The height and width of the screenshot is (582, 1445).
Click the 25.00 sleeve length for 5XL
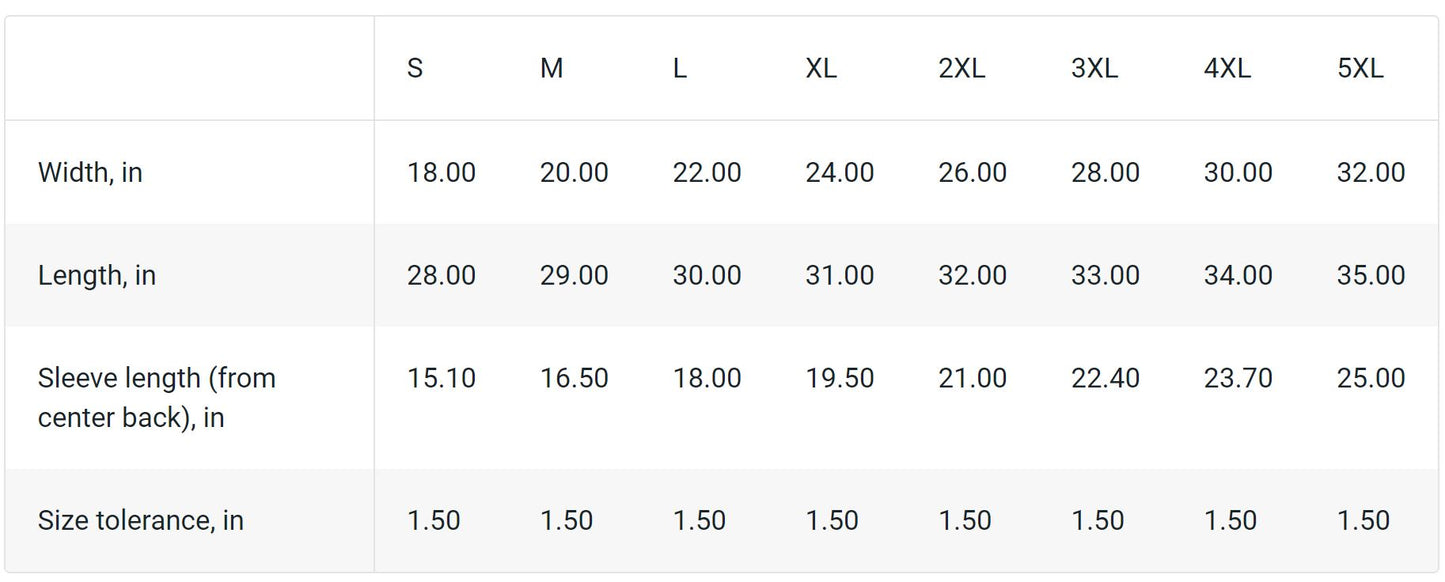[x=1370, y=378]
